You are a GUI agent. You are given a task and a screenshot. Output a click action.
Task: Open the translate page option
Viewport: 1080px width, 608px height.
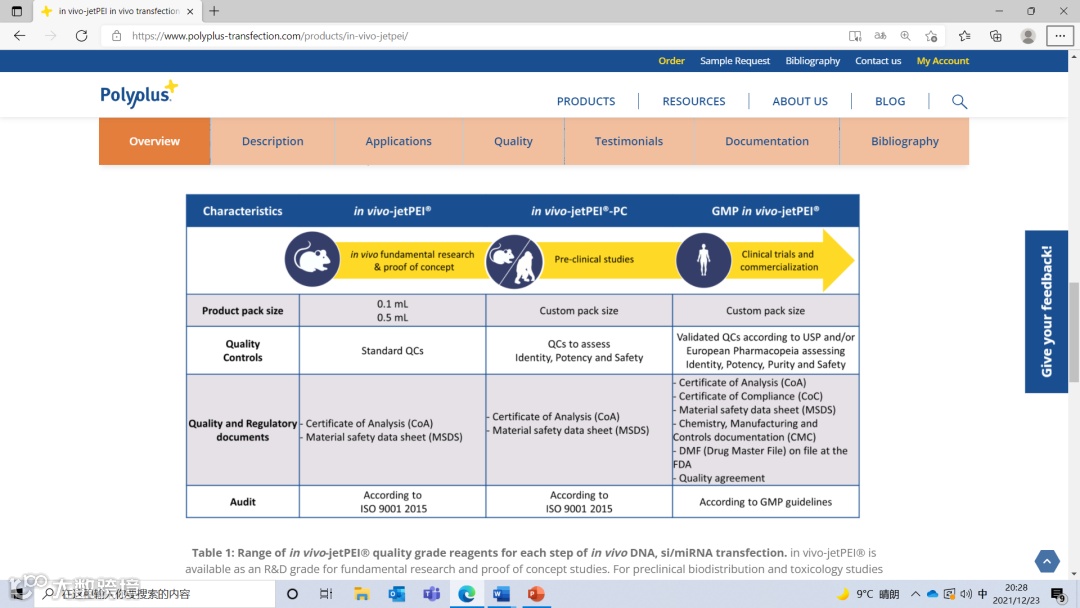(x=880, y=36)
